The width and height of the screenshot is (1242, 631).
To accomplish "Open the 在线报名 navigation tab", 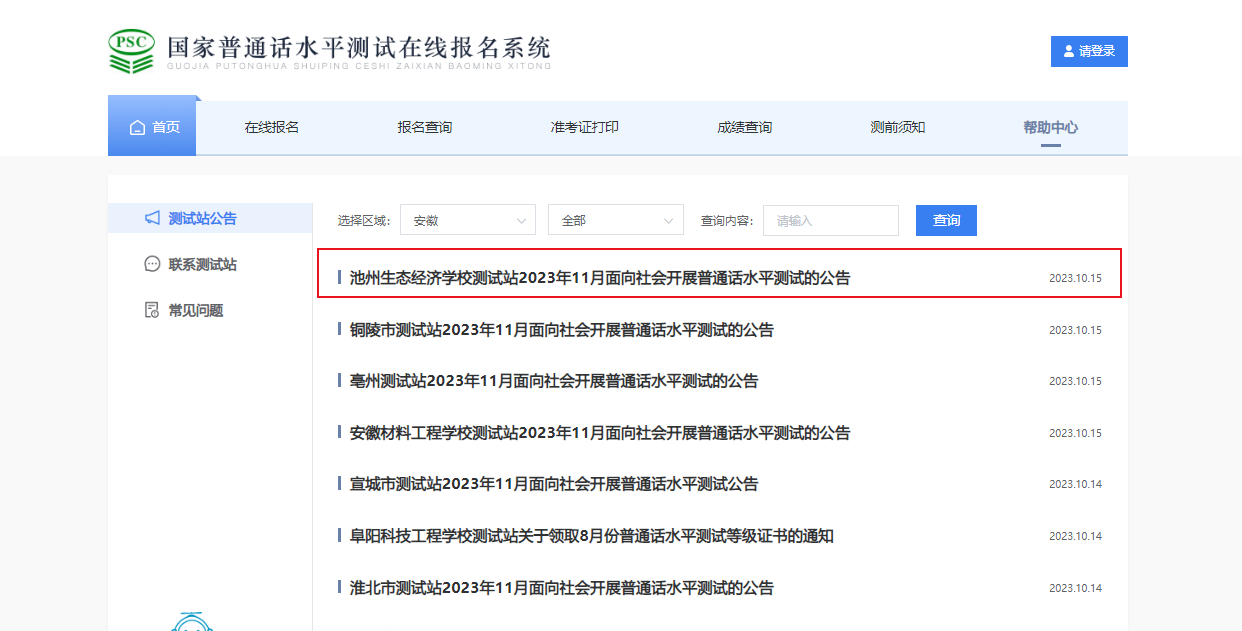I will point(272,127).
